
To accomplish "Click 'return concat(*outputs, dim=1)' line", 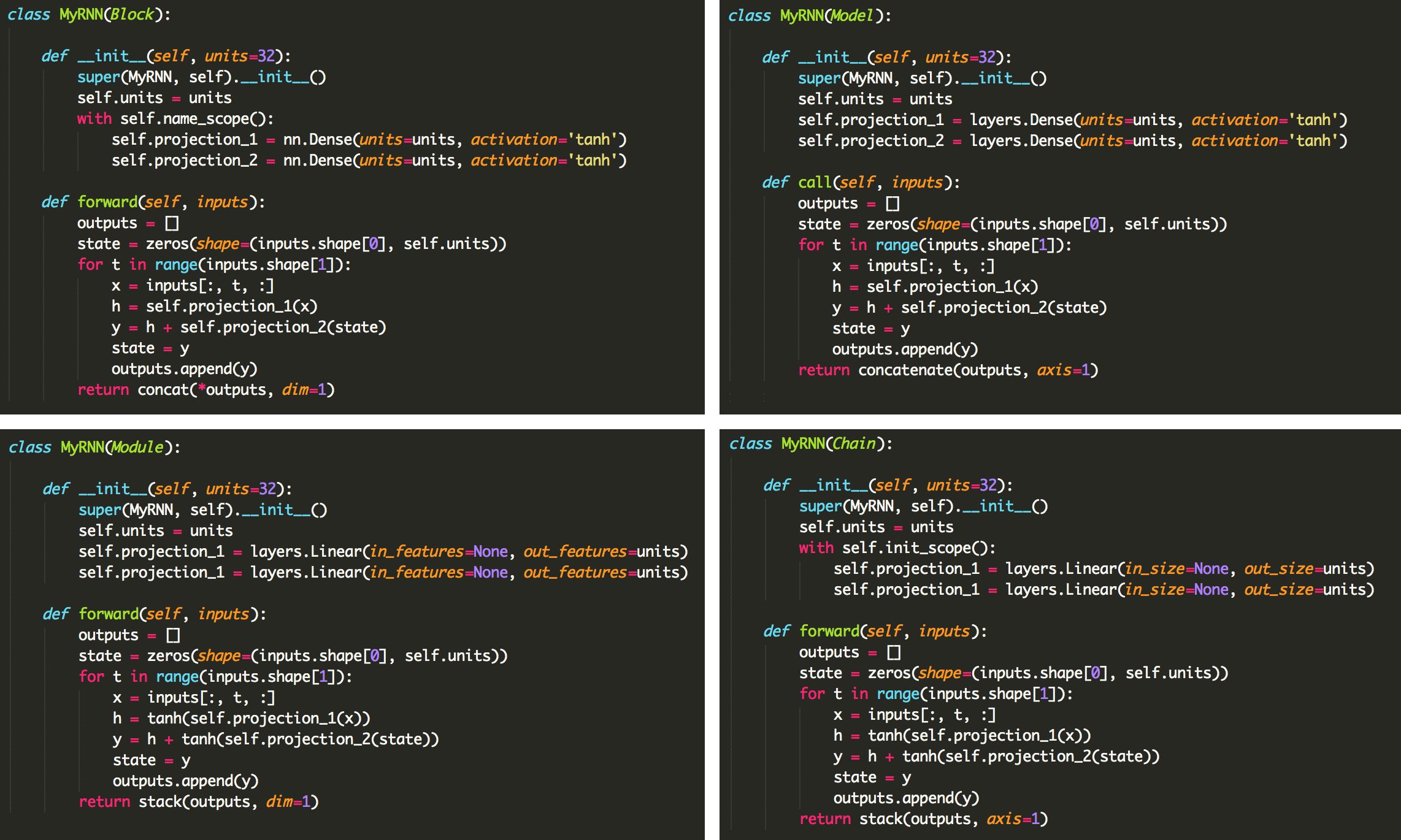I will (x=206, y=390).
